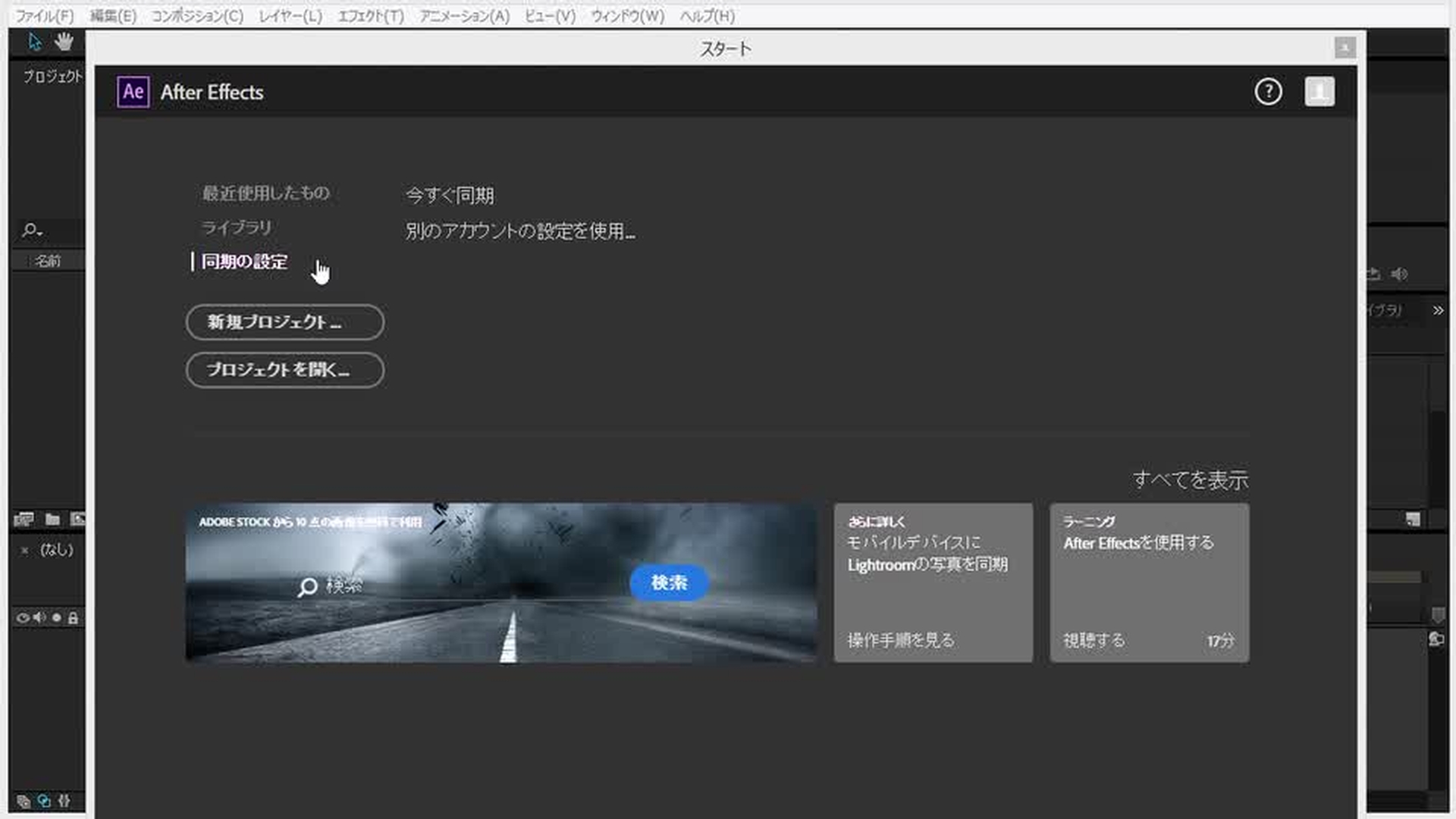This screenshot has height=819, width=1456.
Task: Select the (なし) timeline tab
Action: [x=57, y=550]
